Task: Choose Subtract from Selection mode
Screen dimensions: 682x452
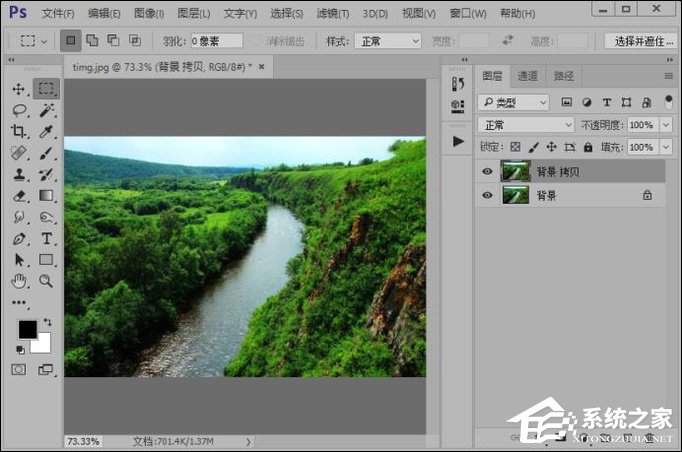Action: (x=113, y=41)
